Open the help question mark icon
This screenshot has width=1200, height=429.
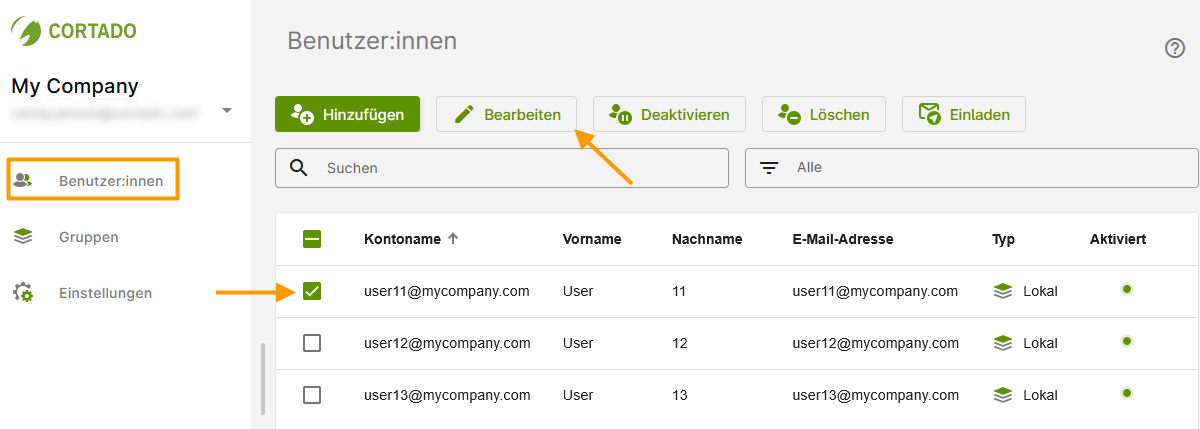click(x=1175, y=48)
